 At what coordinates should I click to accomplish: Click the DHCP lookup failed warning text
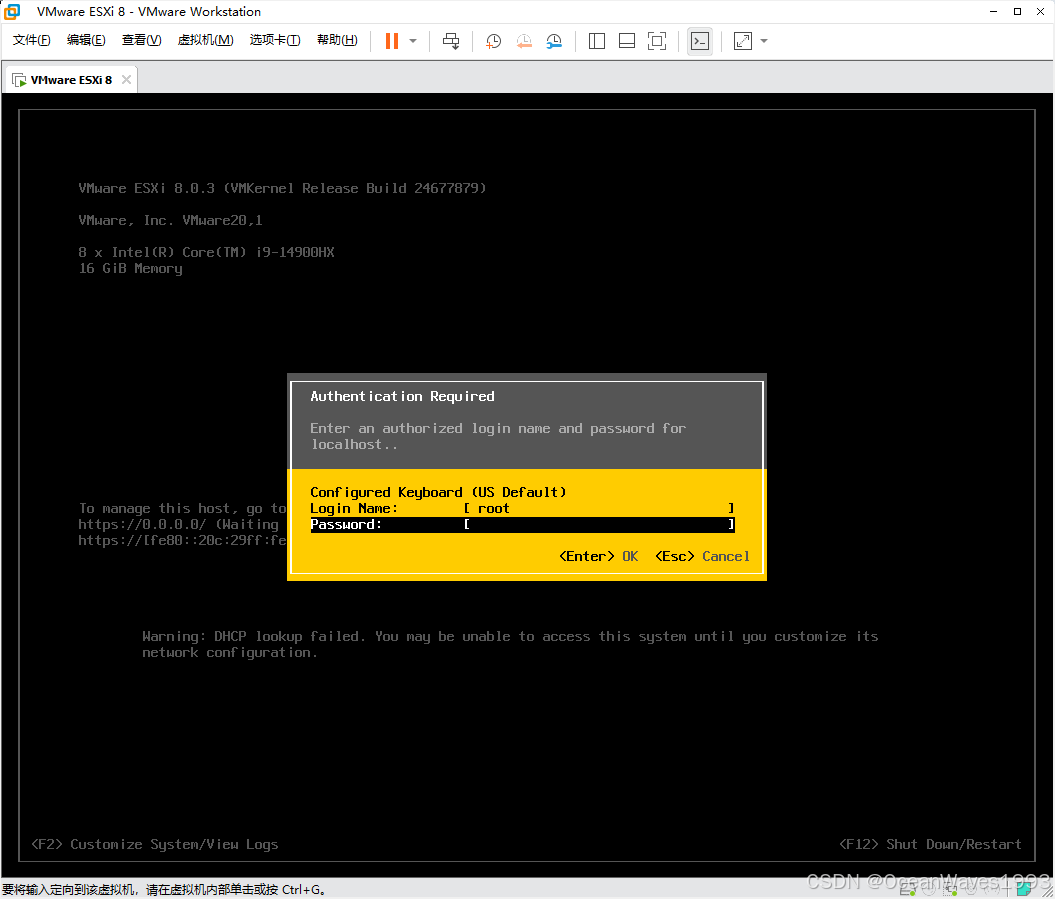click(x=510, y=644)
